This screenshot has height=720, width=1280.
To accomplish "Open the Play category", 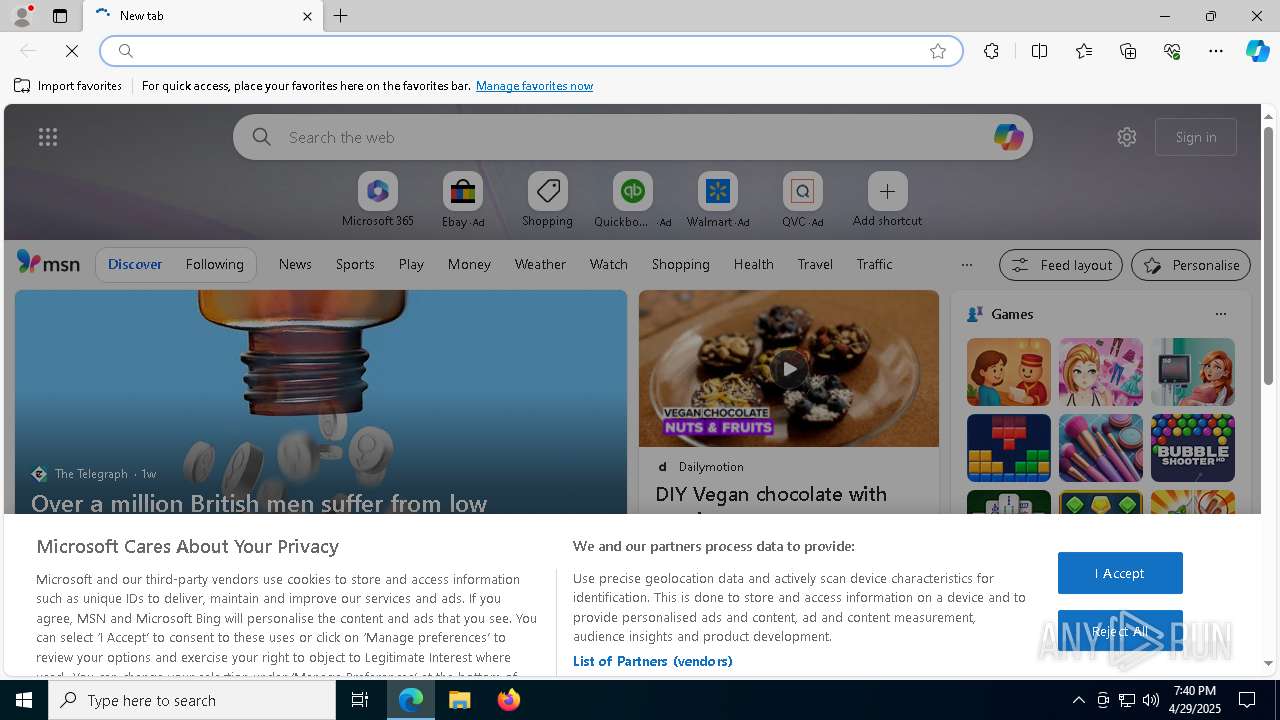I will coord(411,264).
